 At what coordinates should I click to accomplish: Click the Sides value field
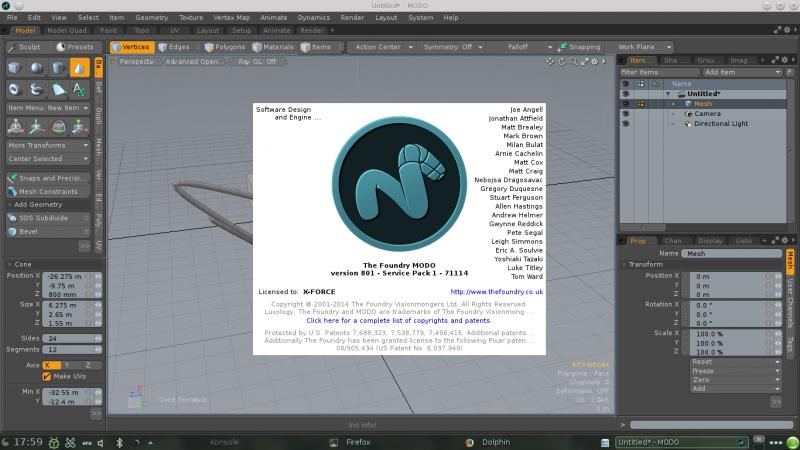(x=72, y=338)
